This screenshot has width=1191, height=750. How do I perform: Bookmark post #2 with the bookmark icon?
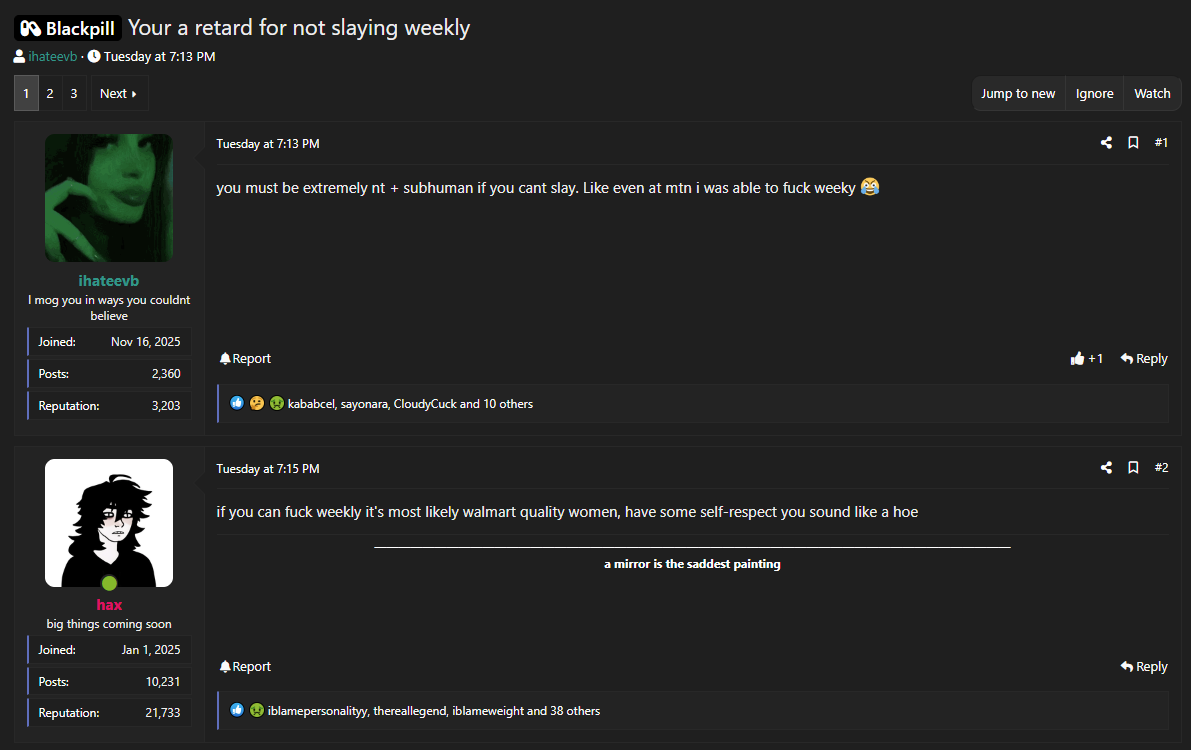(x=1133, y=468)
